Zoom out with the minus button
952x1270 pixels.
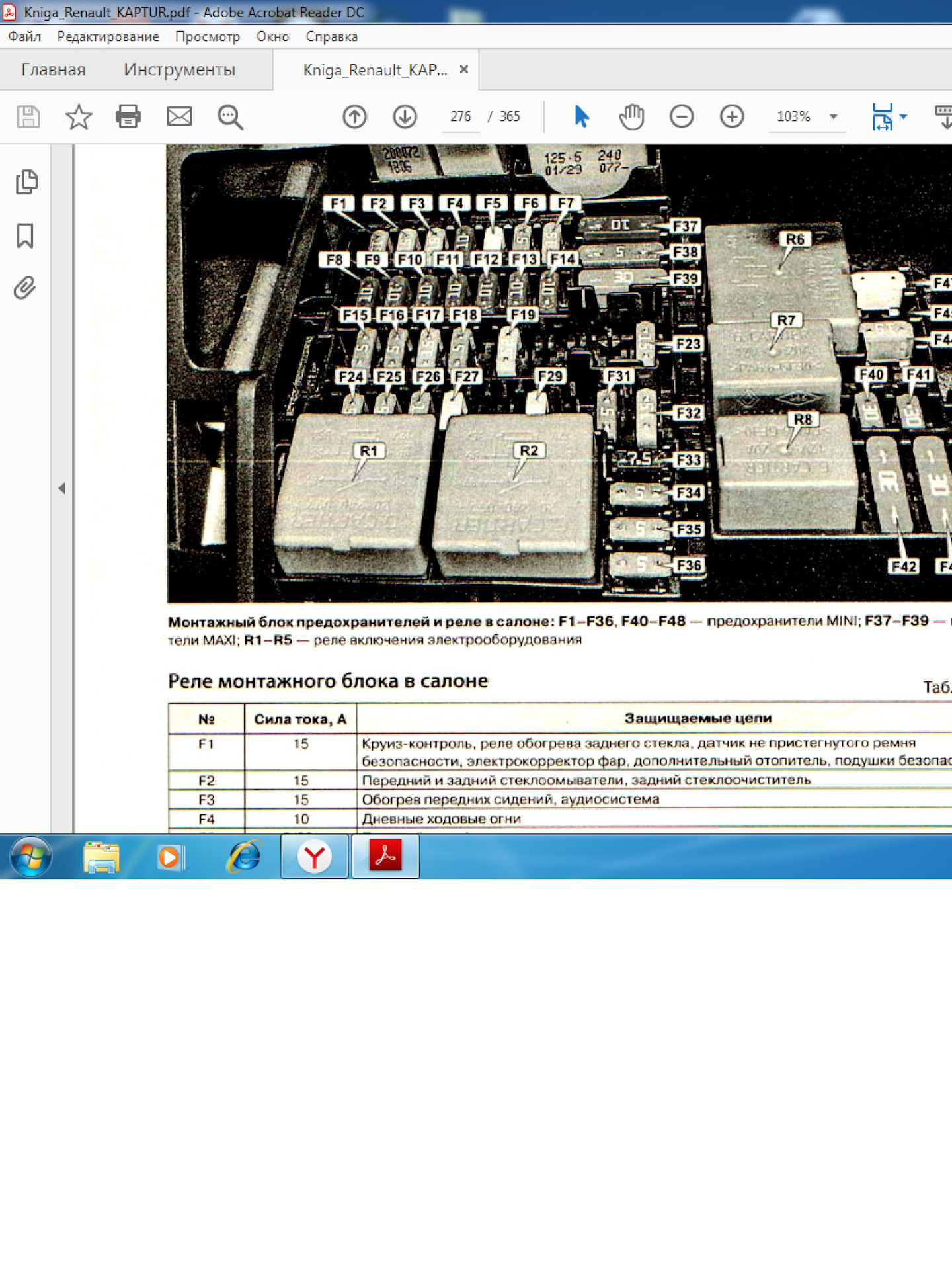click(x=682, y=117)
